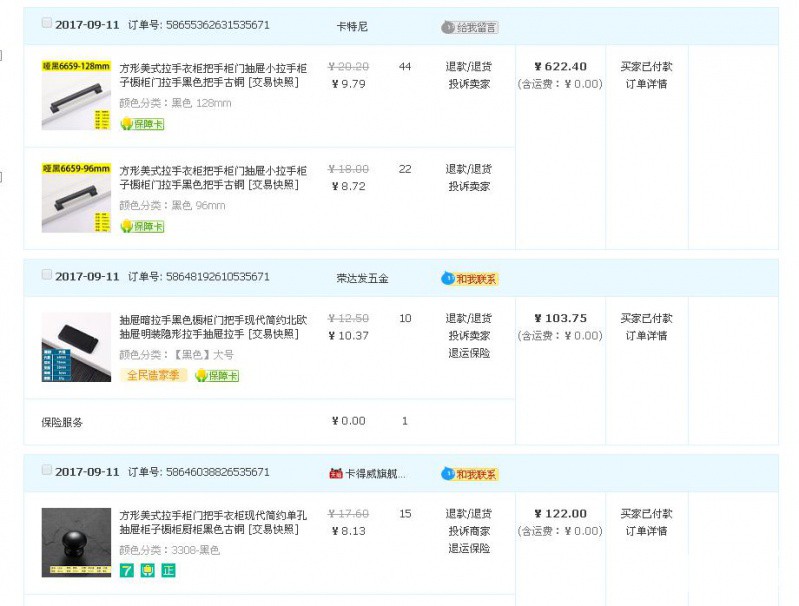Click 和我联系 chat icon for 卡得威旗舰 store
Viewport: 799px width, 606px height.
coord(469,474)
